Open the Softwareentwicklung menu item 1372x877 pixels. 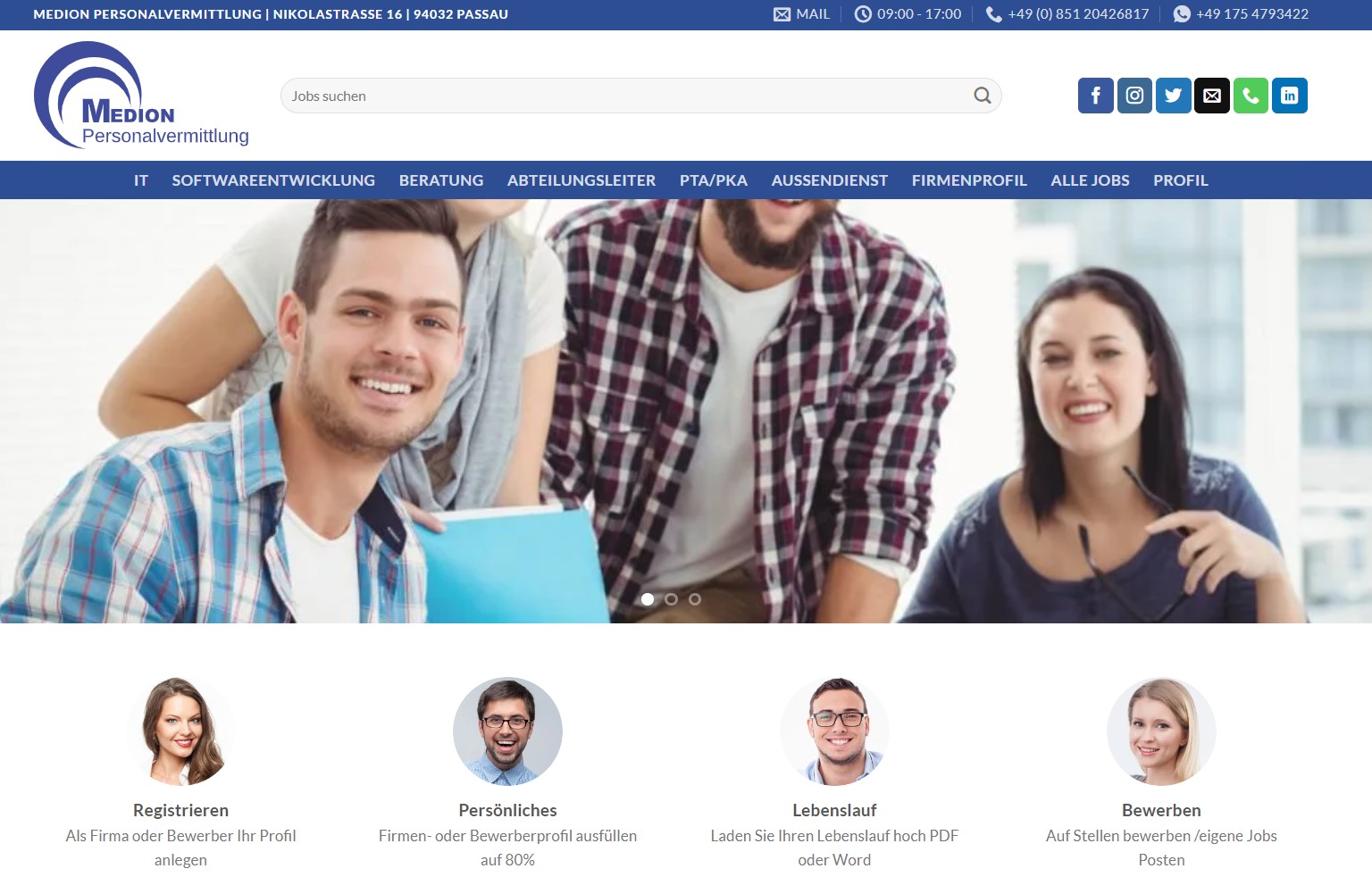pyautogui.click(x=273, y=180)
